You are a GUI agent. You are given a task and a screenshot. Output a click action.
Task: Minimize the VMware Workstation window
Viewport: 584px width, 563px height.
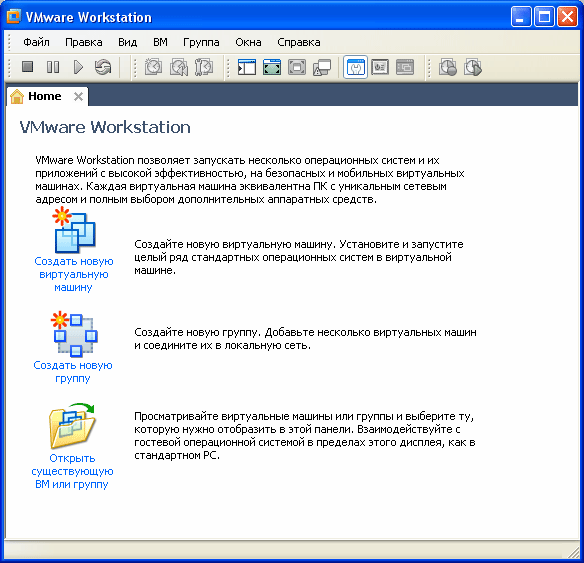click(521, 17)
